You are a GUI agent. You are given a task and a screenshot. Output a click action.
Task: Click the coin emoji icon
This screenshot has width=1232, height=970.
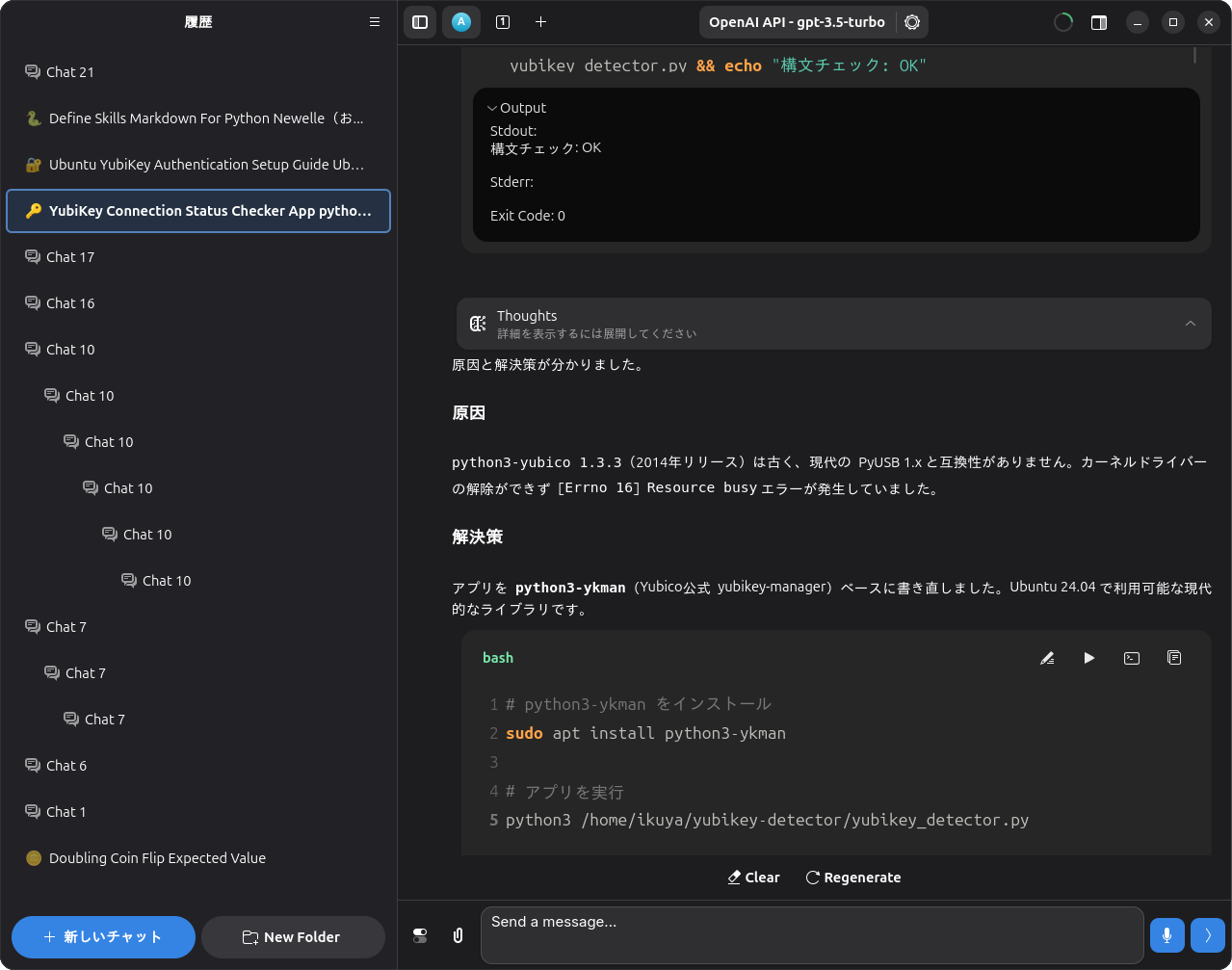pyautogui.click(x=34, y=858)
